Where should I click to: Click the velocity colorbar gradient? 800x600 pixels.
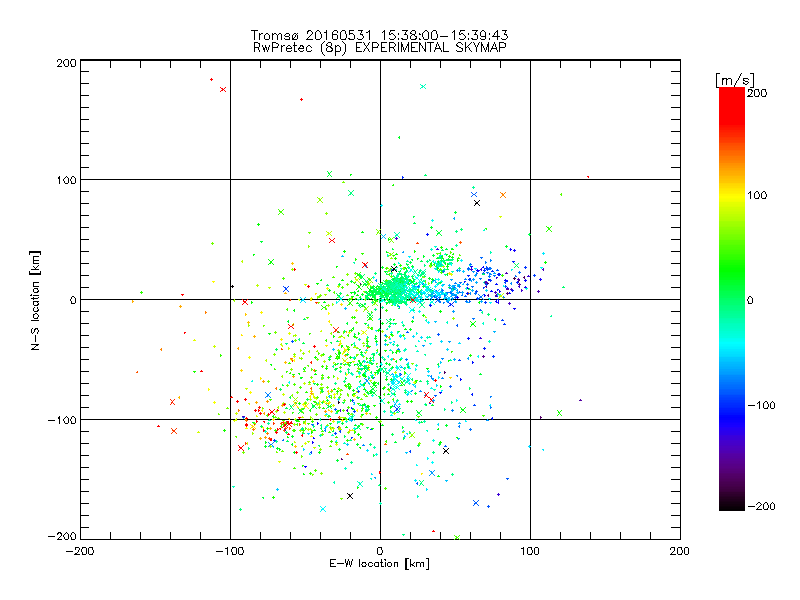click(x=732, y=299)
